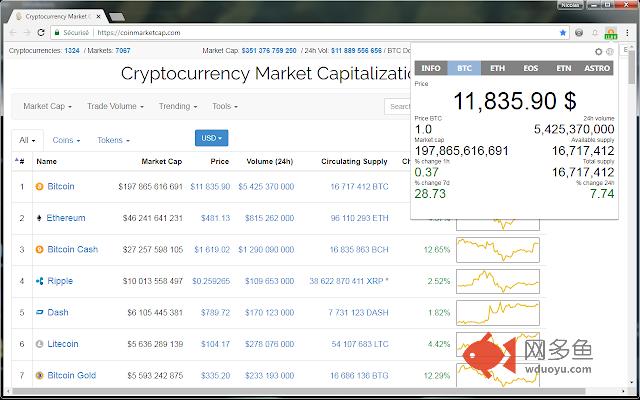640x400 pixels.
Task: Open the extension popup settings gear
Action: [598, 51]
